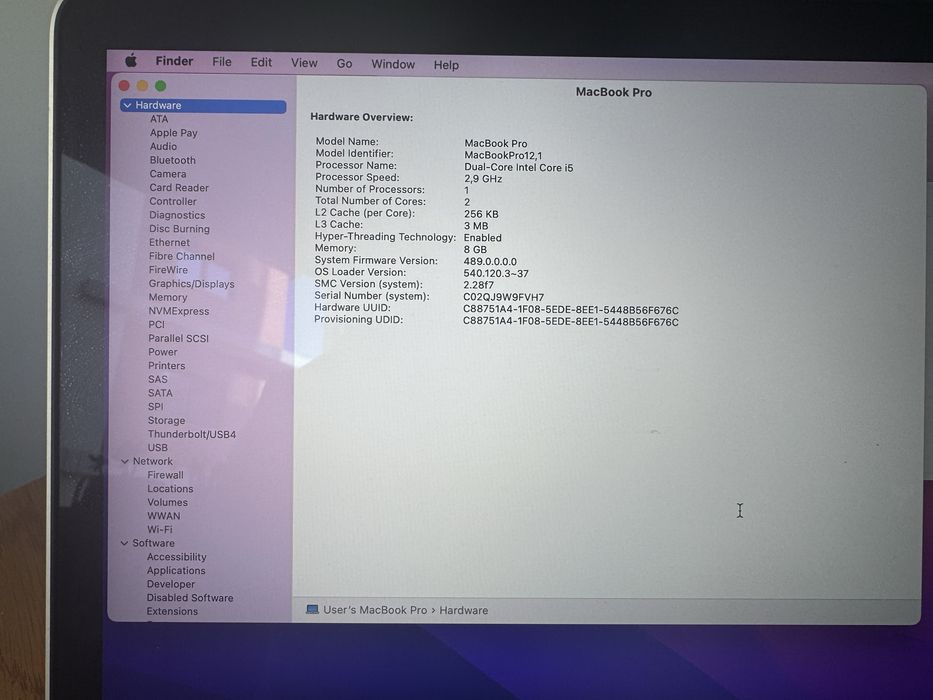Select Apple Pay in the sidebar
This screenshot has height=700, width=933.
[x=174, y=133]
